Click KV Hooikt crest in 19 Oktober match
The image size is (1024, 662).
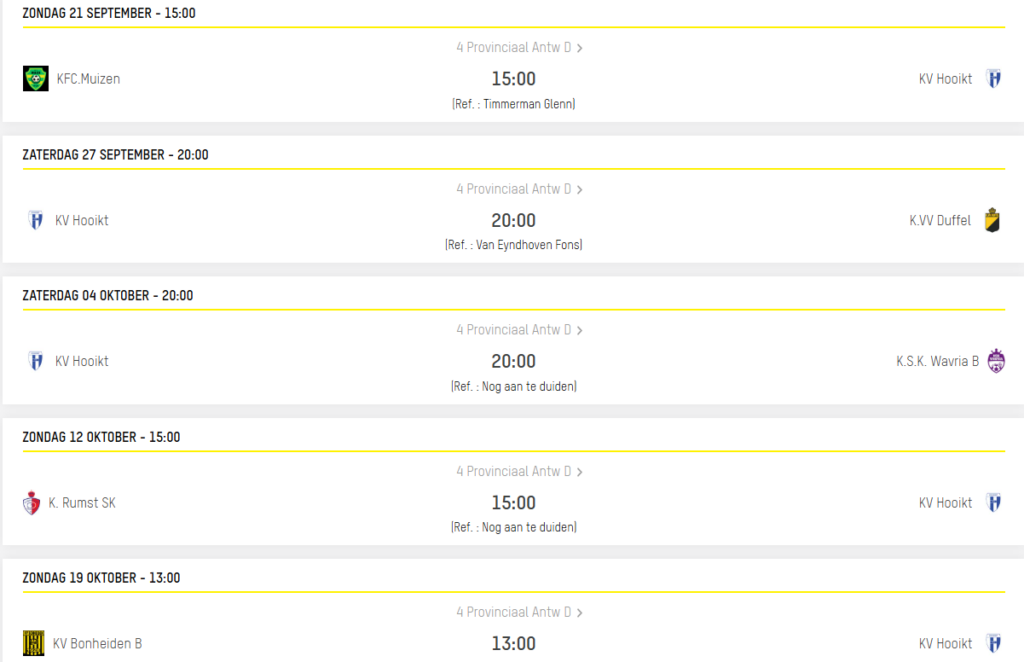point(993,643)
